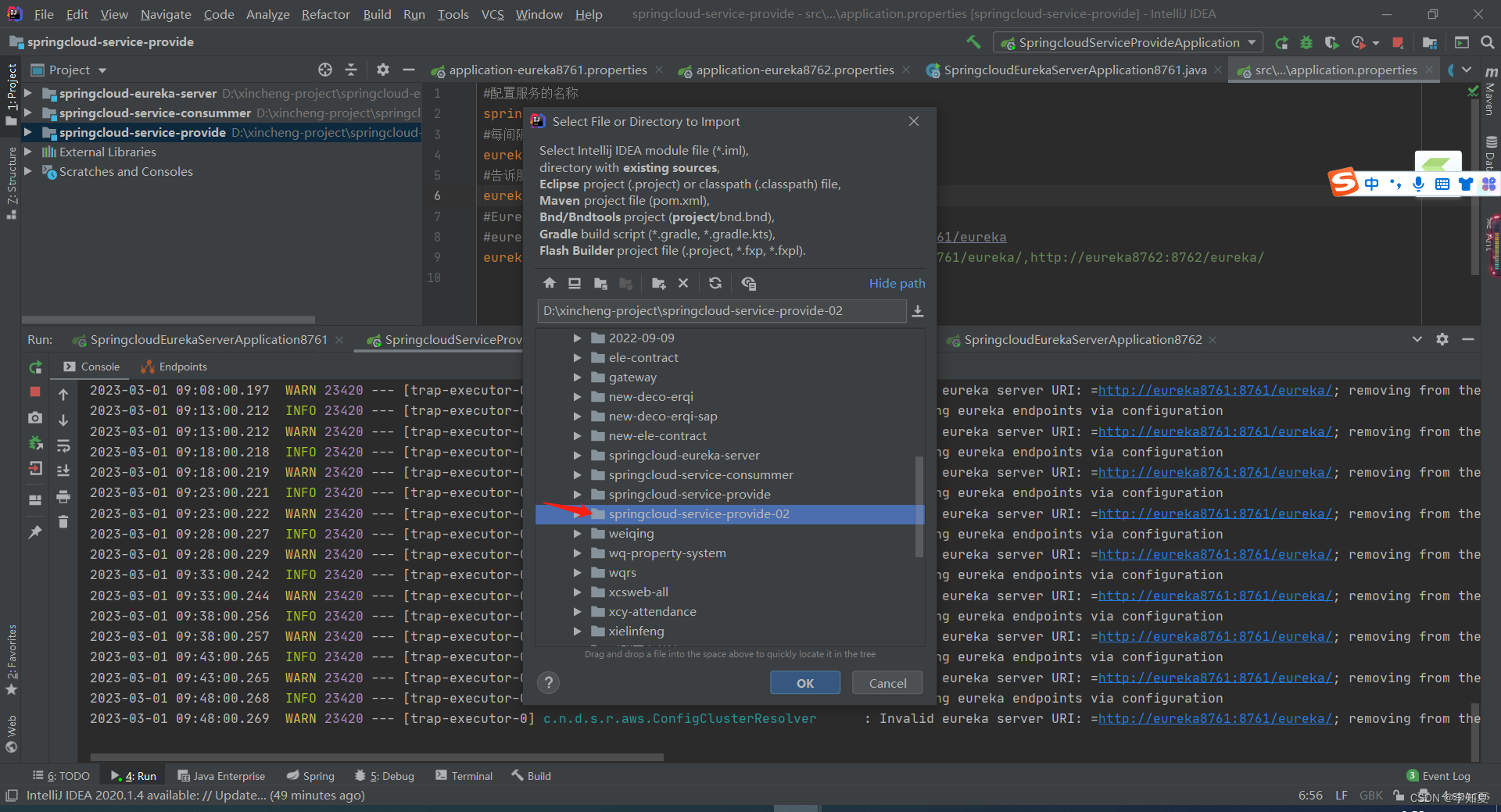
Task: Stop process in Run tool window
Action: pyautogui.click(x=35, y=392)
